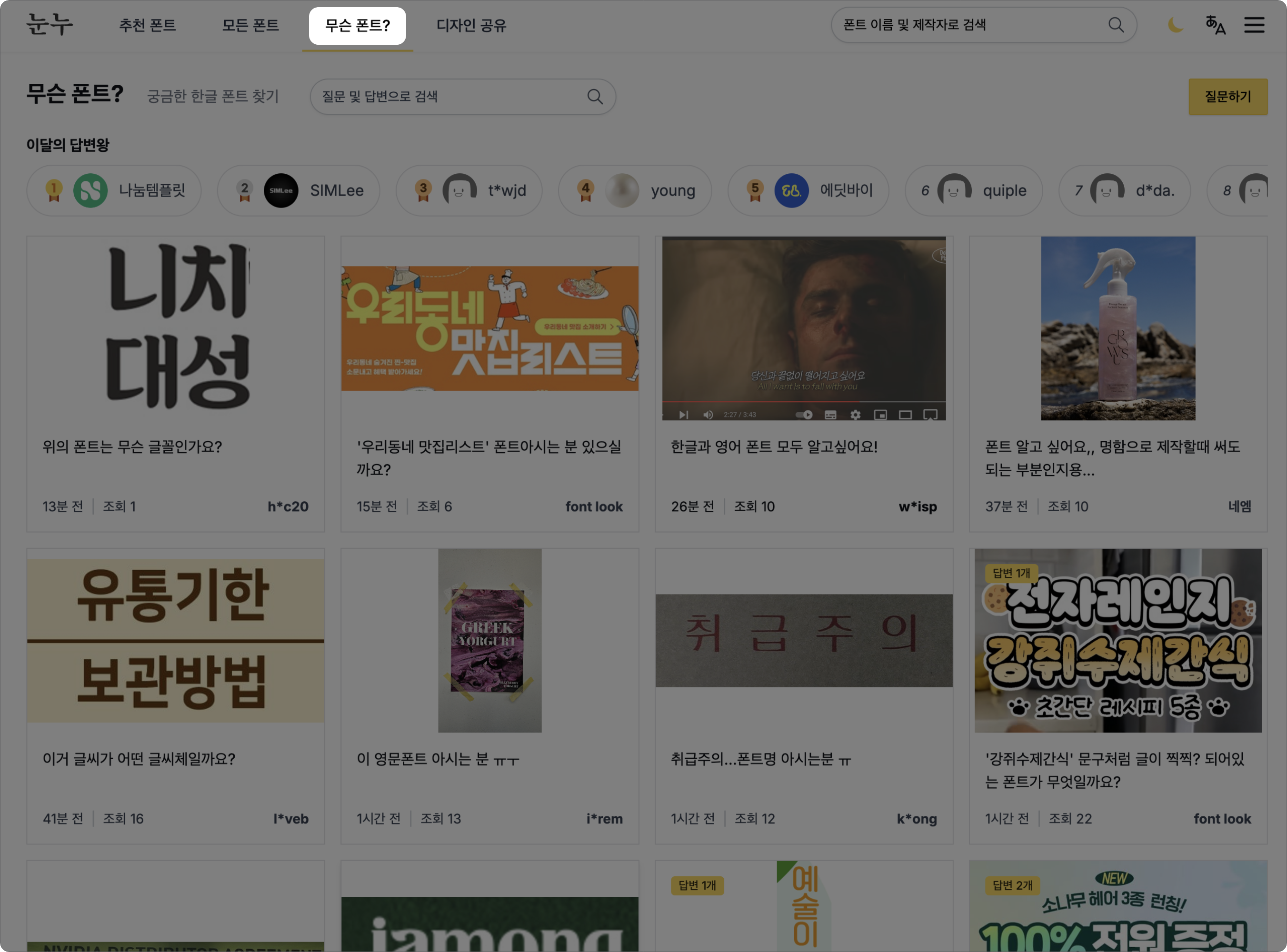Viewport: 1287px width, 952px height.
Task: Click the rank 1 medal icon
Action: 54,190
